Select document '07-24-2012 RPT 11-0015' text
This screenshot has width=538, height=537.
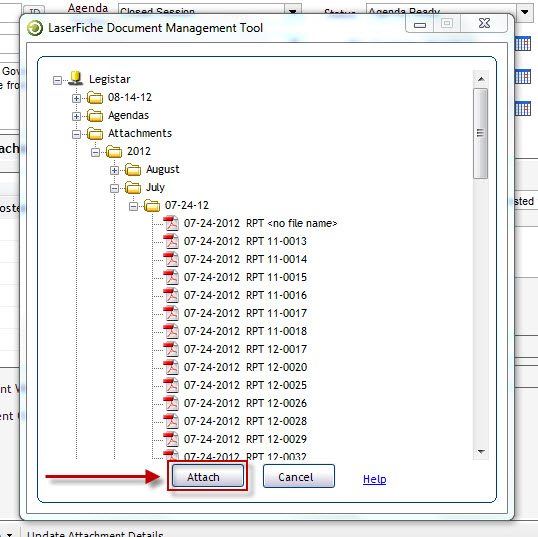[x=245, y=277]
